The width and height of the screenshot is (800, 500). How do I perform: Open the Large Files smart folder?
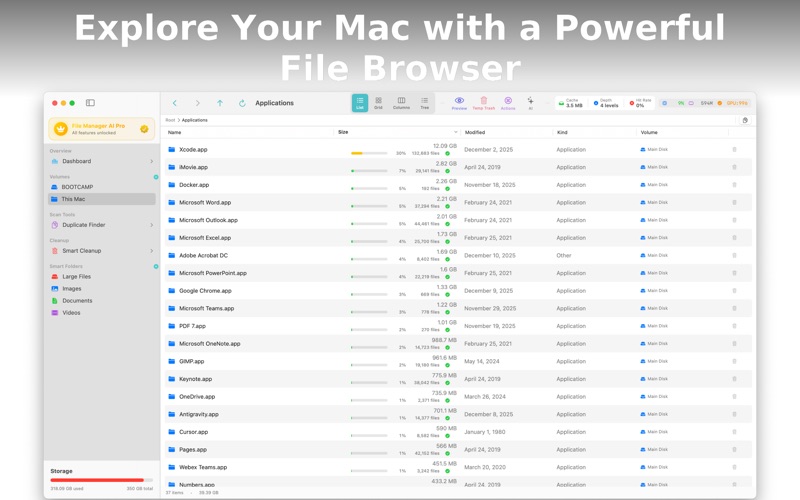(x=102, y=277)
